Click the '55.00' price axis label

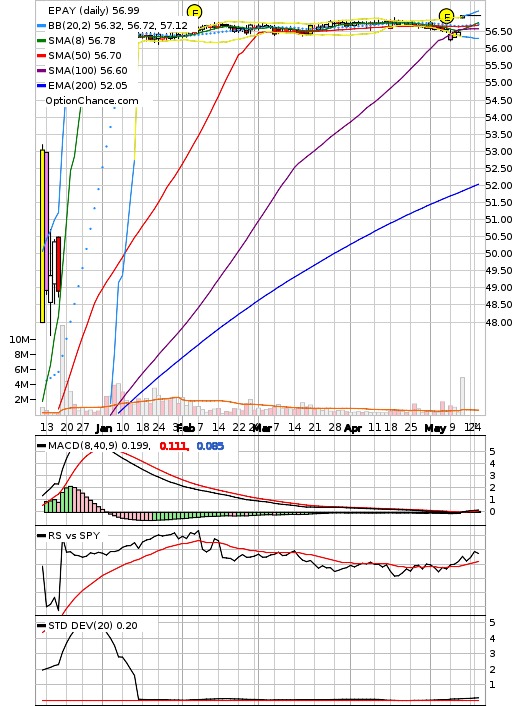499,82
